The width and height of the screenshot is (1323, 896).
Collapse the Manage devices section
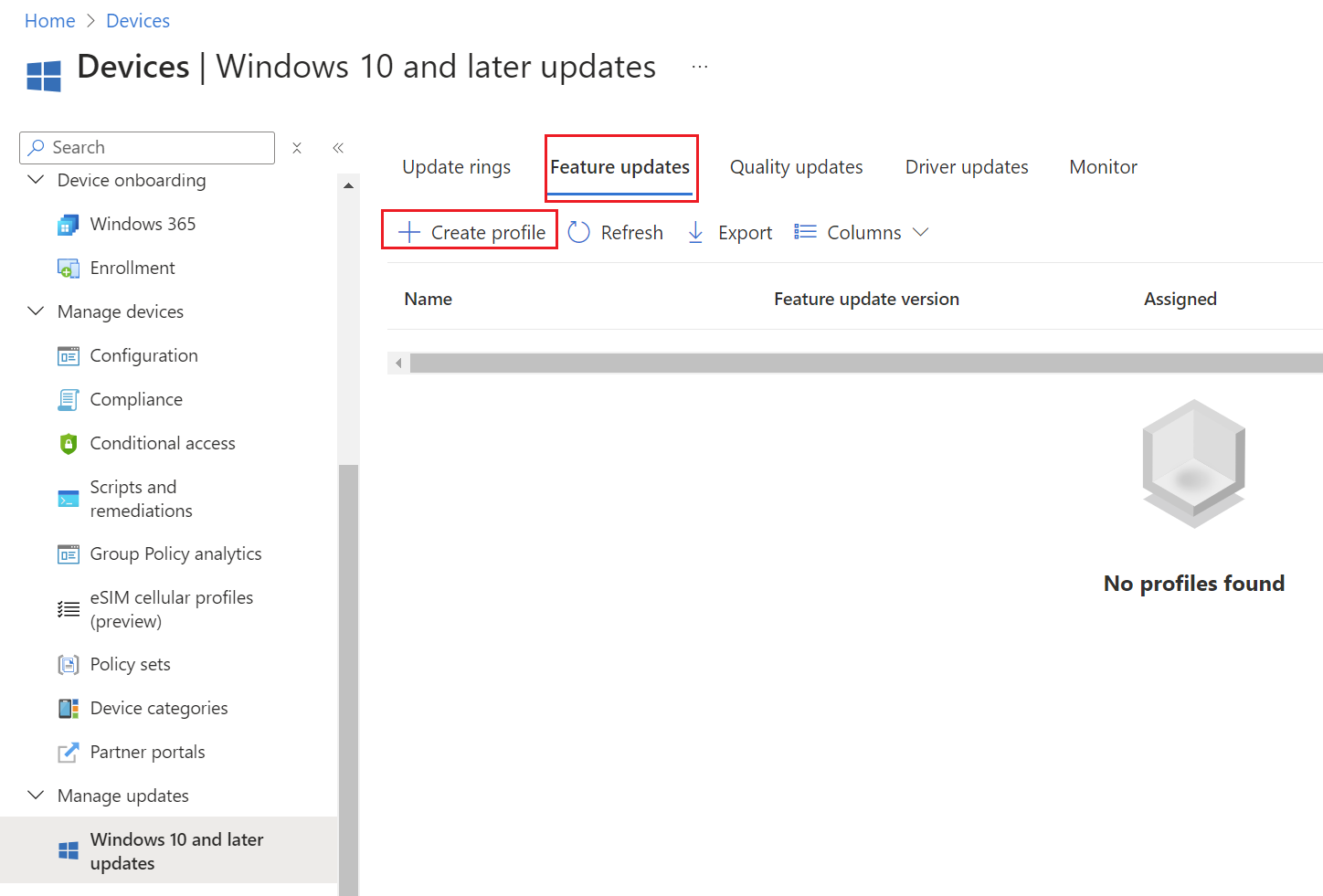point(37,311)
